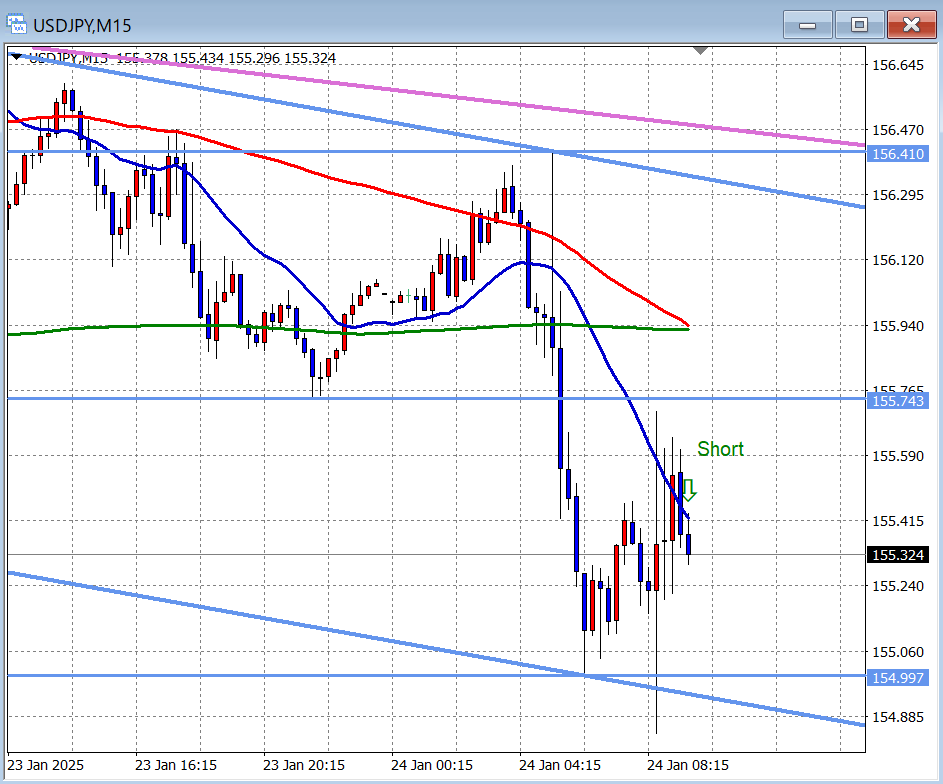943x784 pixels.
Task: Select the 156.410 horizontal level price label
Action: 898,154
